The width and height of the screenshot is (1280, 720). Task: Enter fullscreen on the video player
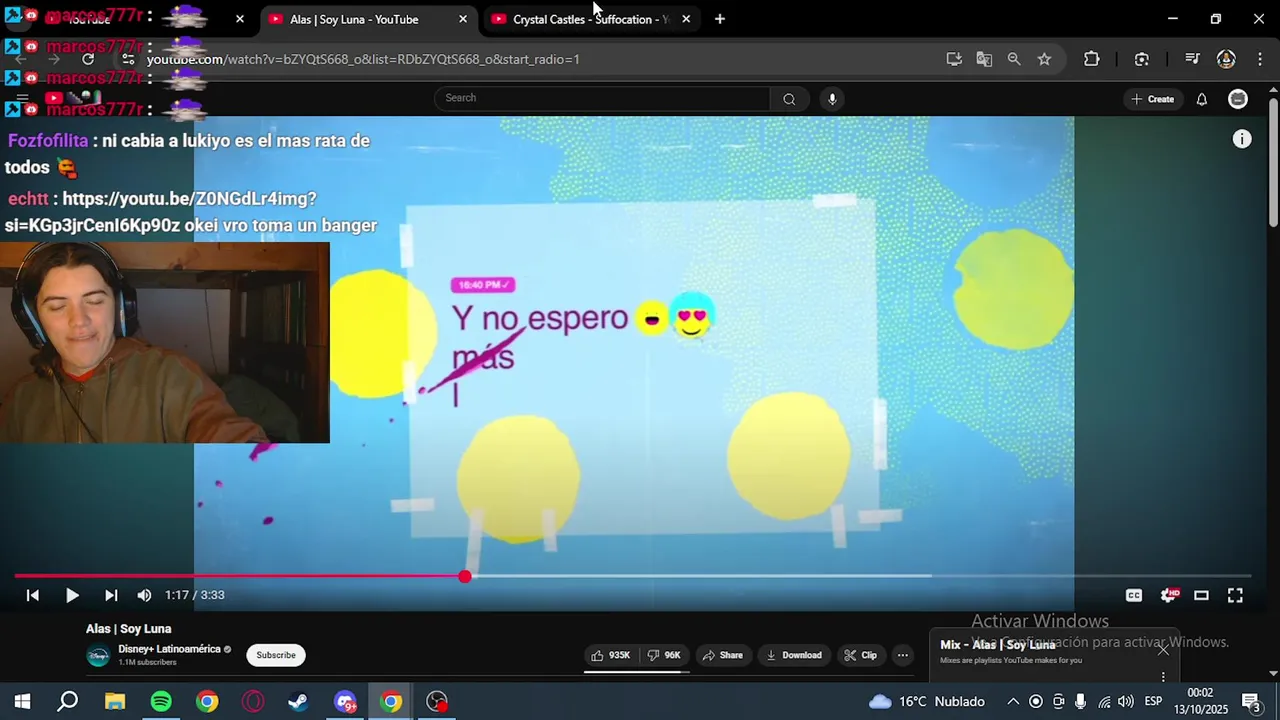coord(1235,595)
